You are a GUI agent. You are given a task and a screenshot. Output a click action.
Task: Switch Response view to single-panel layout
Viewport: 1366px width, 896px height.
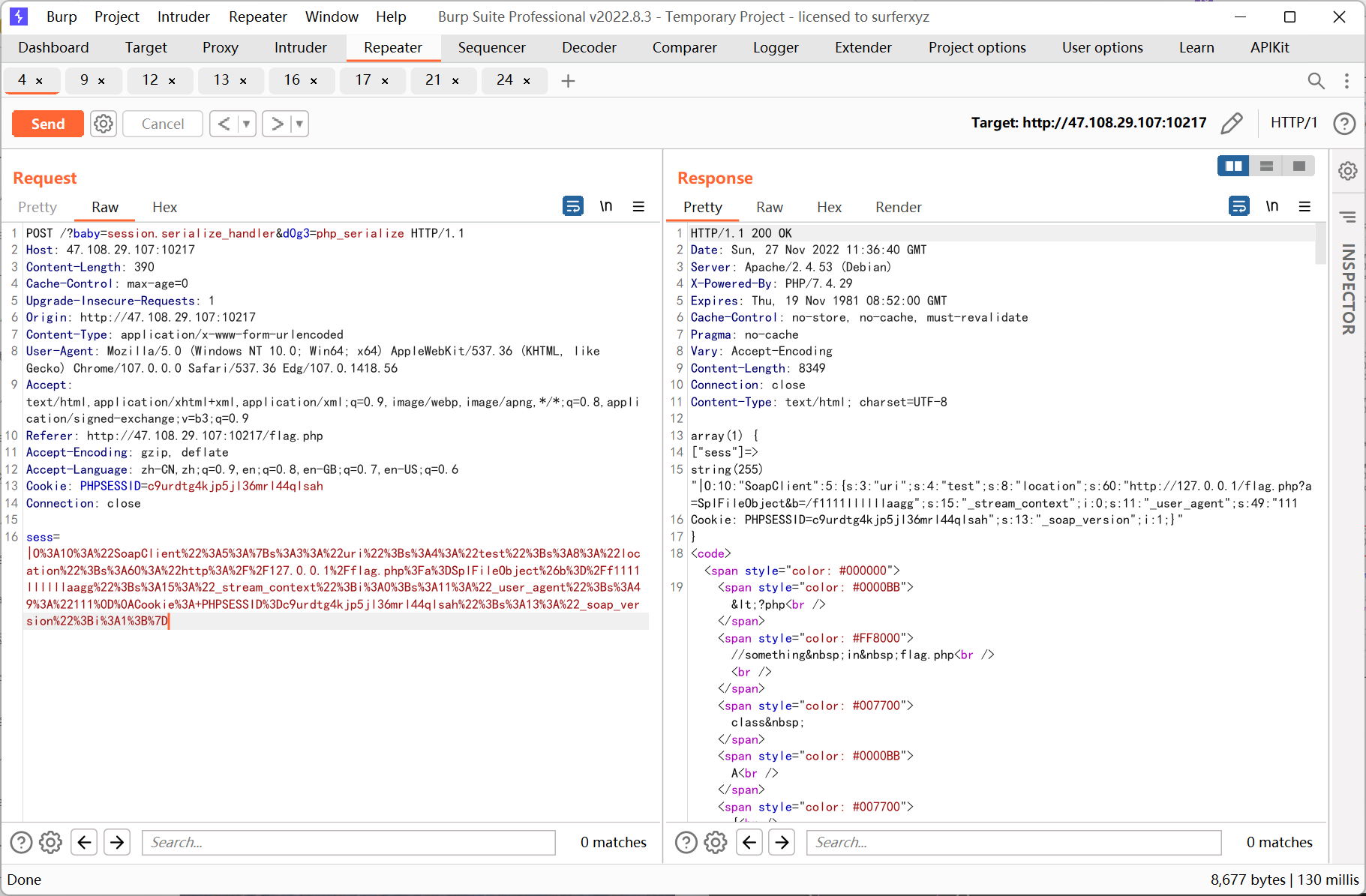[x=1300, y=166]
